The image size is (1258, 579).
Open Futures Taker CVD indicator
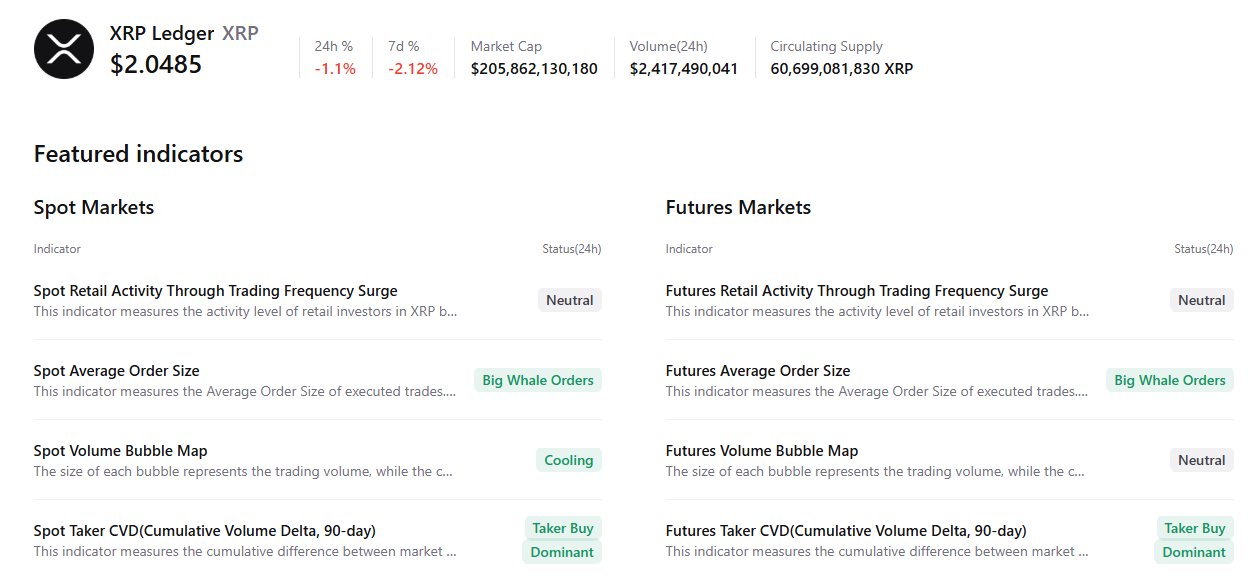pyautogui.click(x=845, y=531)
